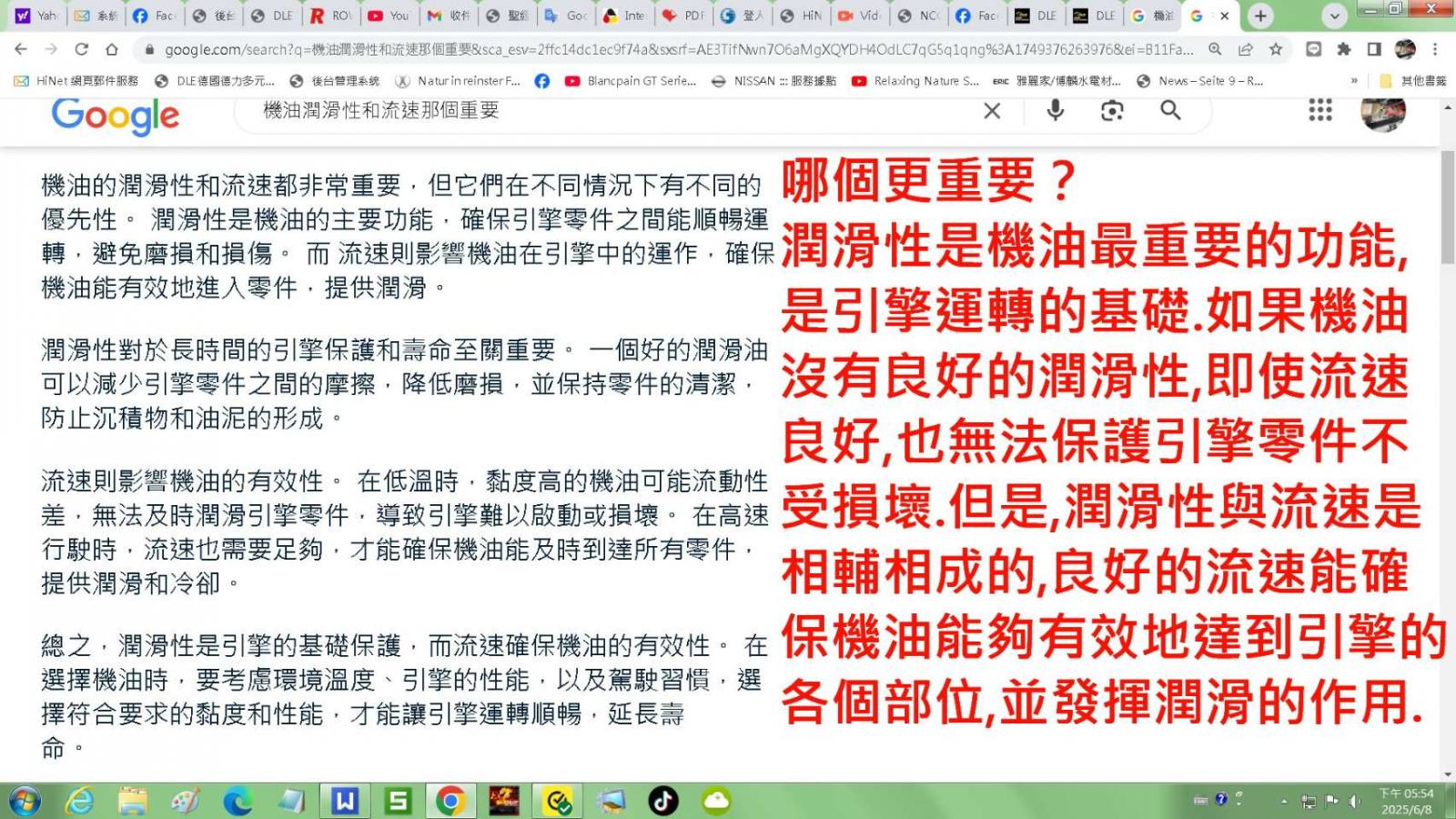
Task: Open Google Lens image search
Action: [x=1111, y=111]
